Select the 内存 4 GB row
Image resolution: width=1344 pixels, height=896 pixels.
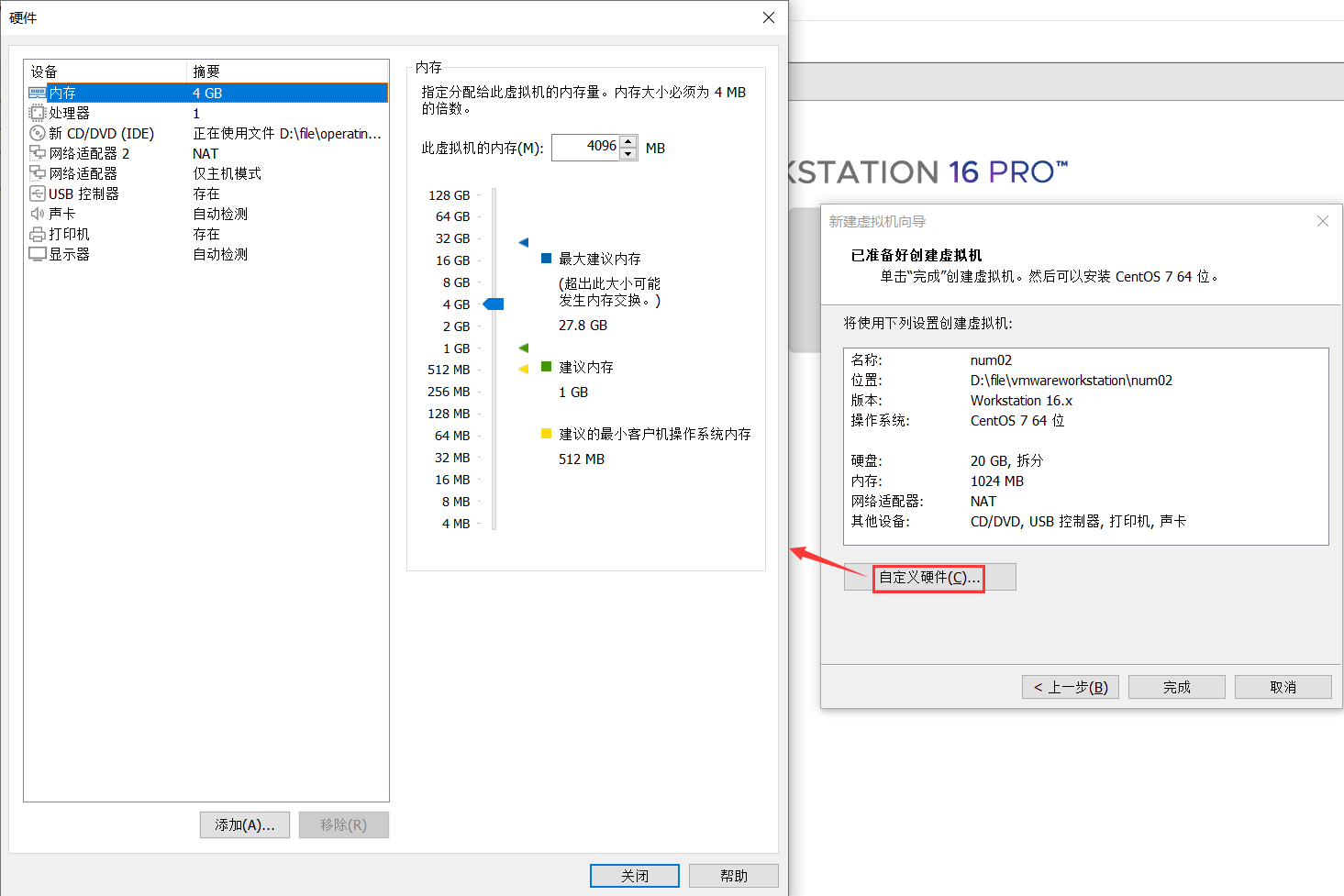pos(208,93)
